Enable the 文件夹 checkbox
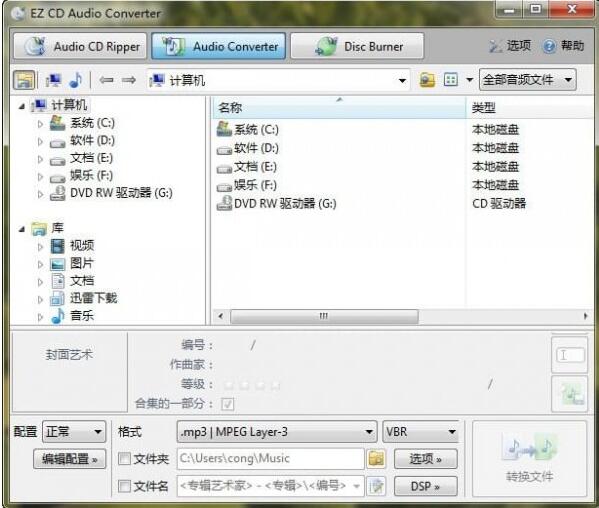 pos(125,458)
